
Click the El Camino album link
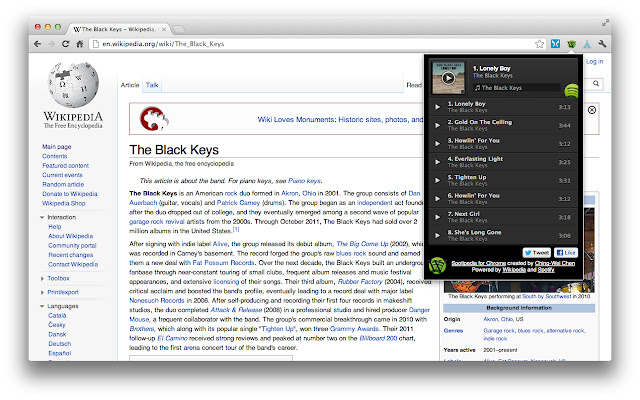coord(172,338)
